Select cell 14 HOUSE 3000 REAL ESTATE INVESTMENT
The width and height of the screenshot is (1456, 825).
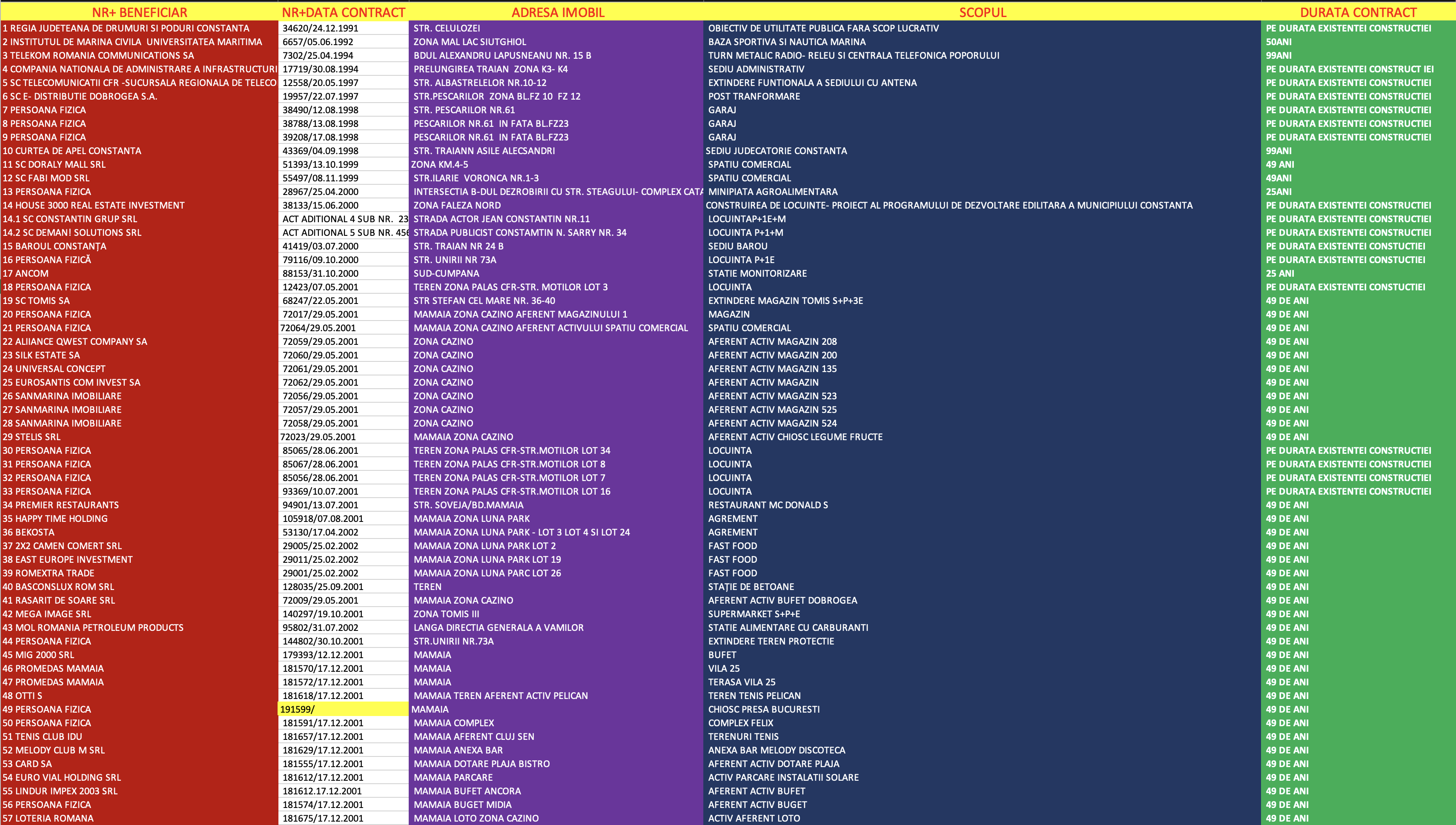pyautogui.click(x=94, y=205)
